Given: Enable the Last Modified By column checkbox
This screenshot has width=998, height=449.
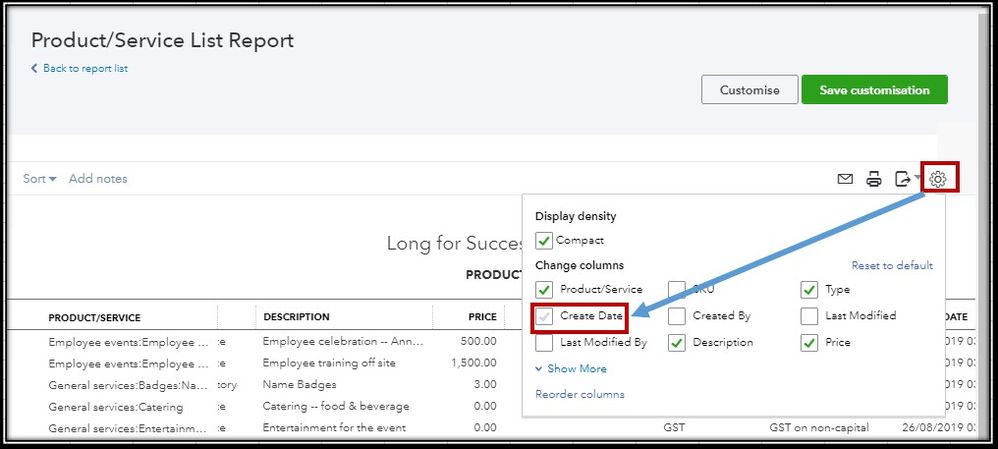Looking at the screenshot, I should tap(544, 343).
